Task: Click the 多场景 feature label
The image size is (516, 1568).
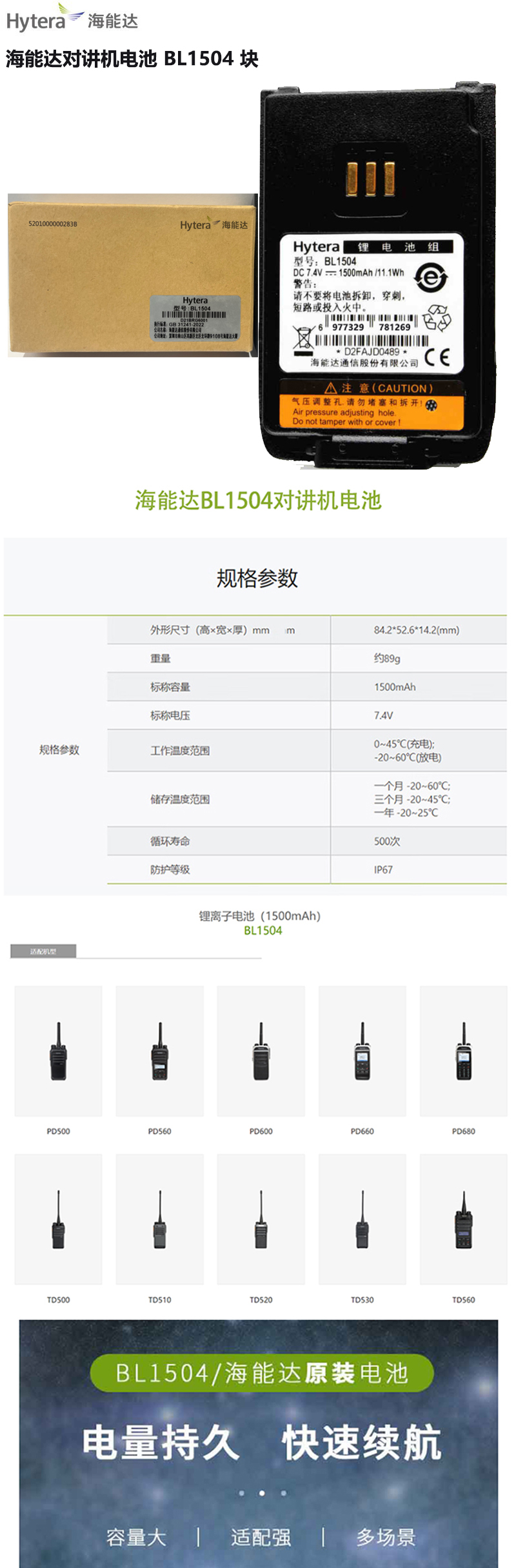Action: coord(386,1537)
